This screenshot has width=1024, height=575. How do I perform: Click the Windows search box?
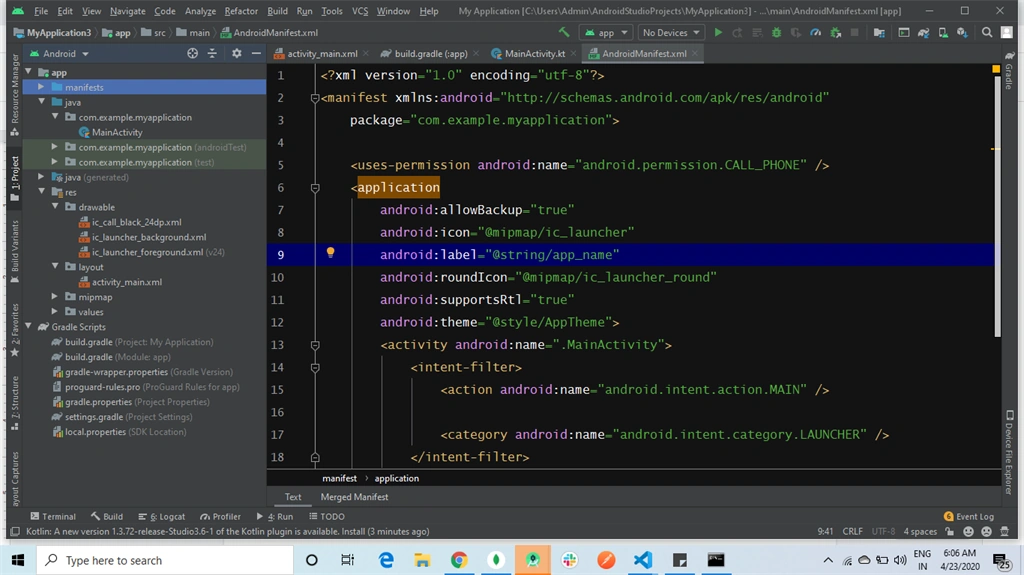165,560
